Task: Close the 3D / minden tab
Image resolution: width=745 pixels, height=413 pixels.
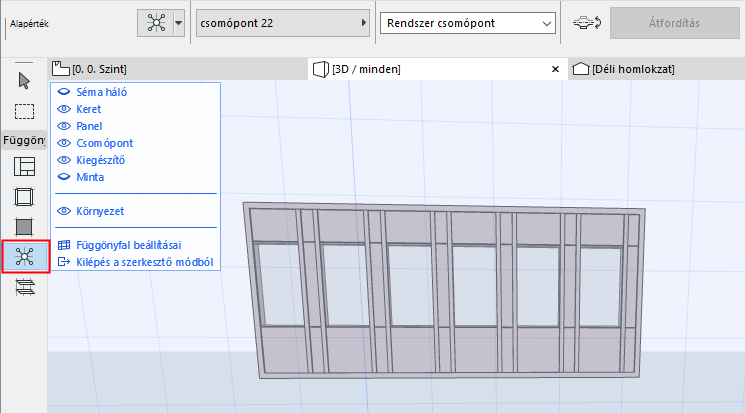Action: pyautogui.click(x=555, y=69)
